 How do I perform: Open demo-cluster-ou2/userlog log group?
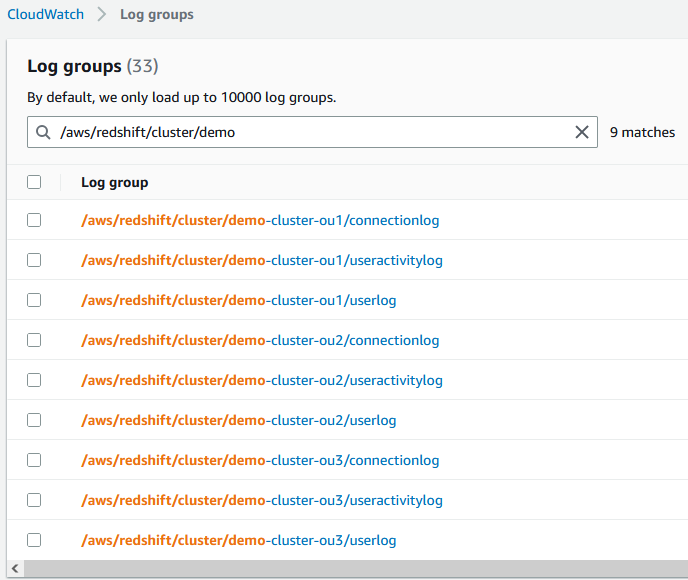tap(239, 420)
